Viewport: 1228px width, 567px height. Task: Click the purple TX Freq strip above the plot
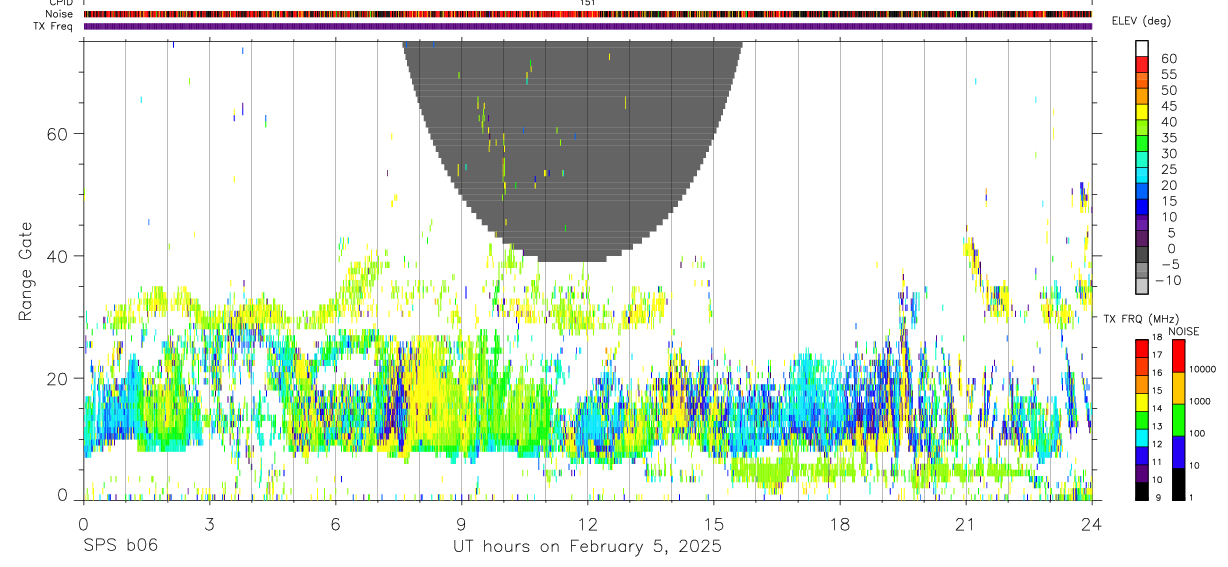click(587, 26)
